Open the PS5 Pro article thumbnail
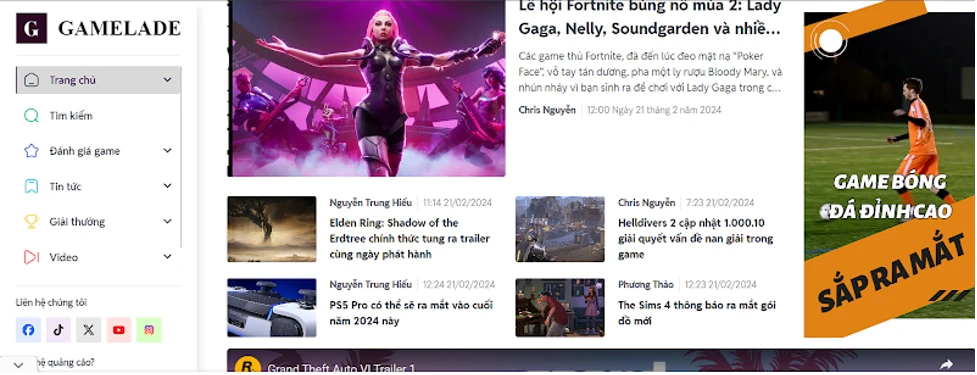This screenshot has height=375, width=977. pos(272,308)
